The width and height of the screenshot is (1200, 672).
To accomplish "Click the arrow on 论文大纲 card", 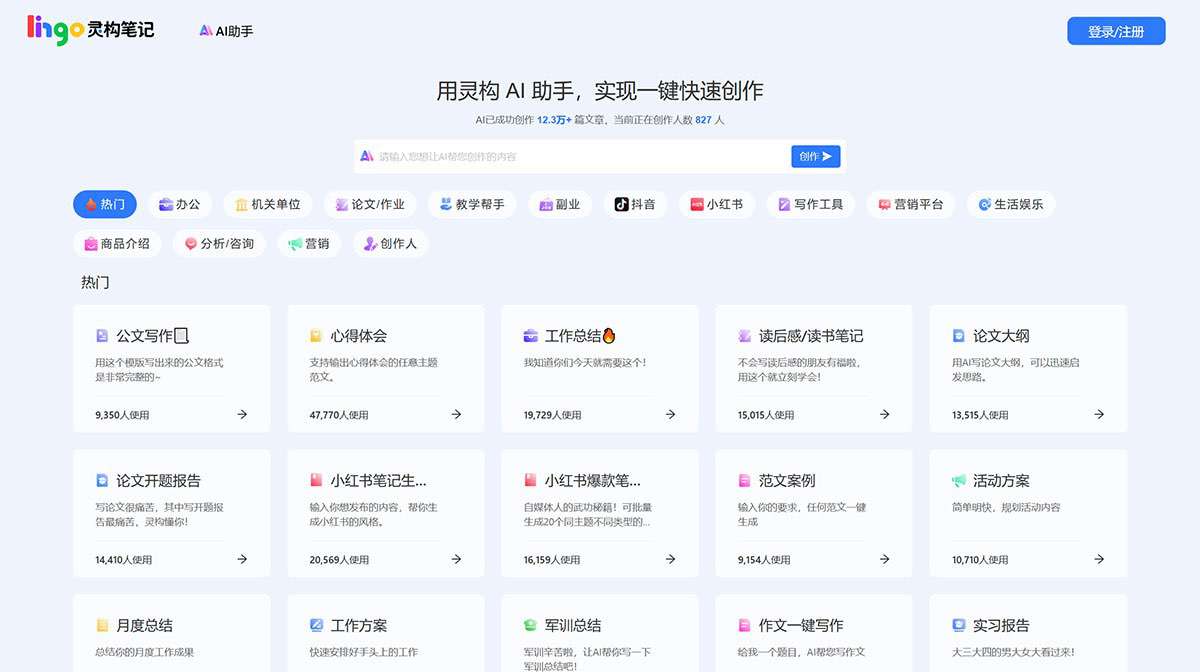I will click(x=1098, y=414).
